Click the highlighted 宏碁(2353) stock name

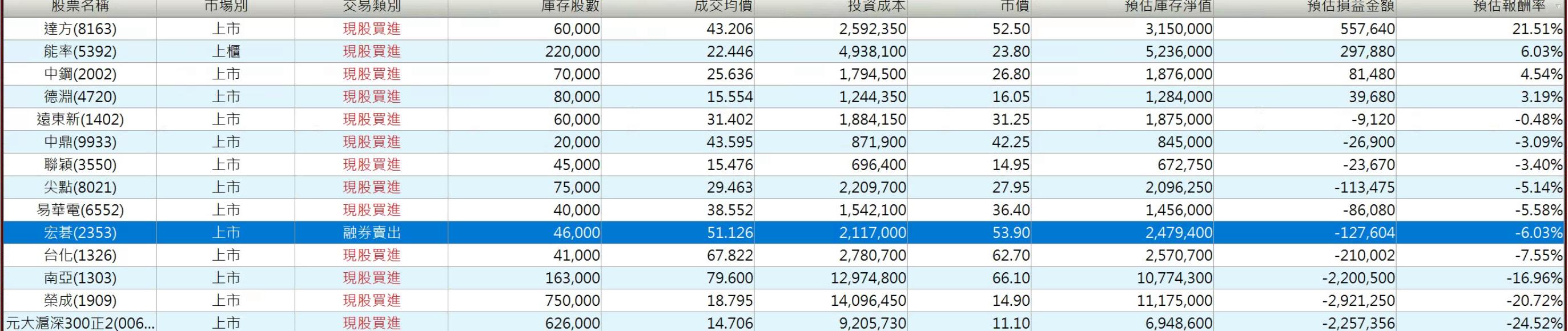click(x=80, y=232)
